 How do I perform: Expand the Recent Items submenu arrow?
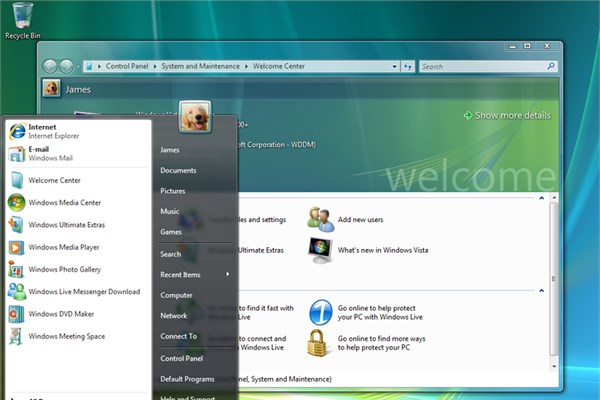[x=228, y=274]
